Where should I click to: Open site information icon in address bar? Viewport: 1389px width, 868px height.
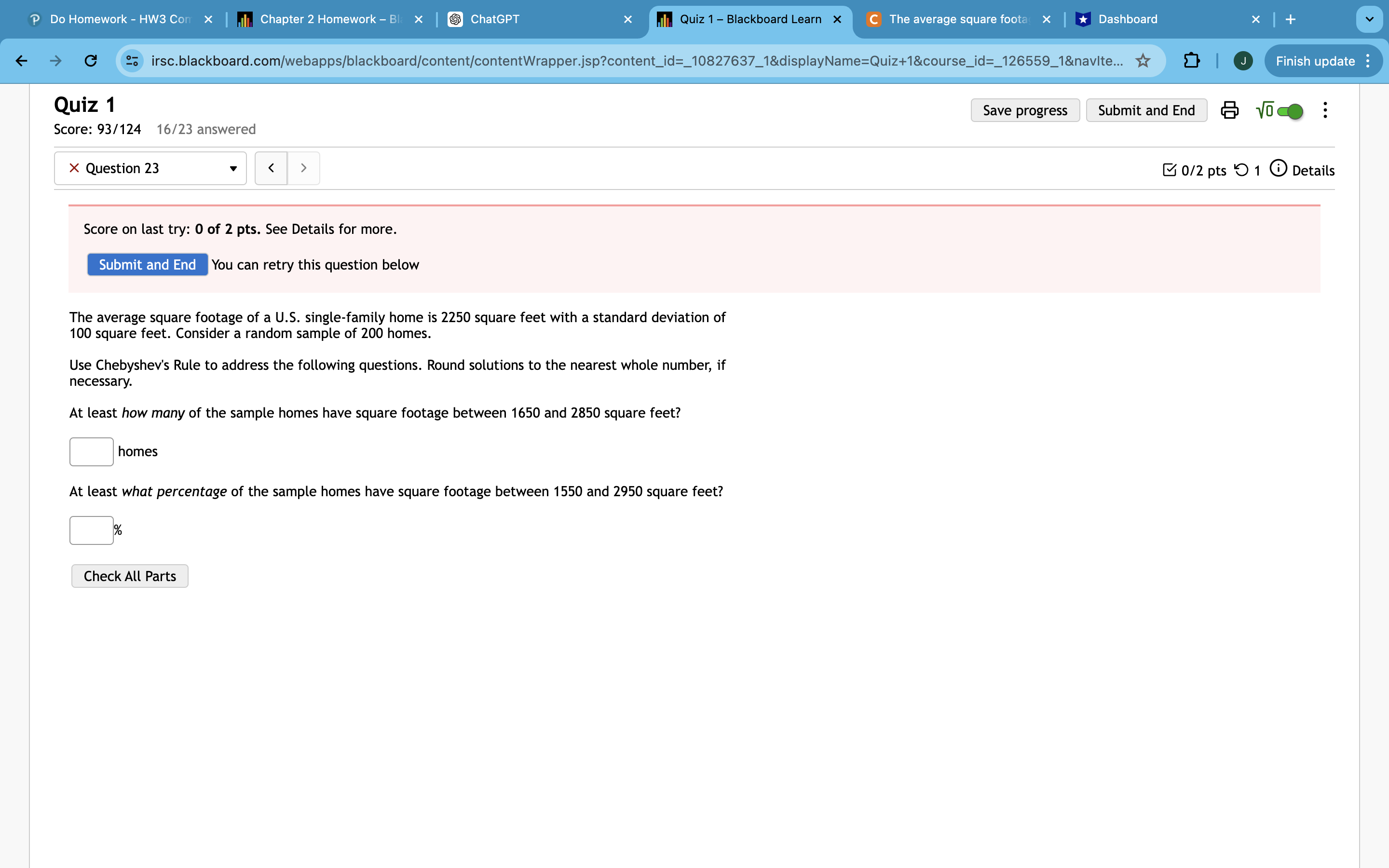point(132,61)
